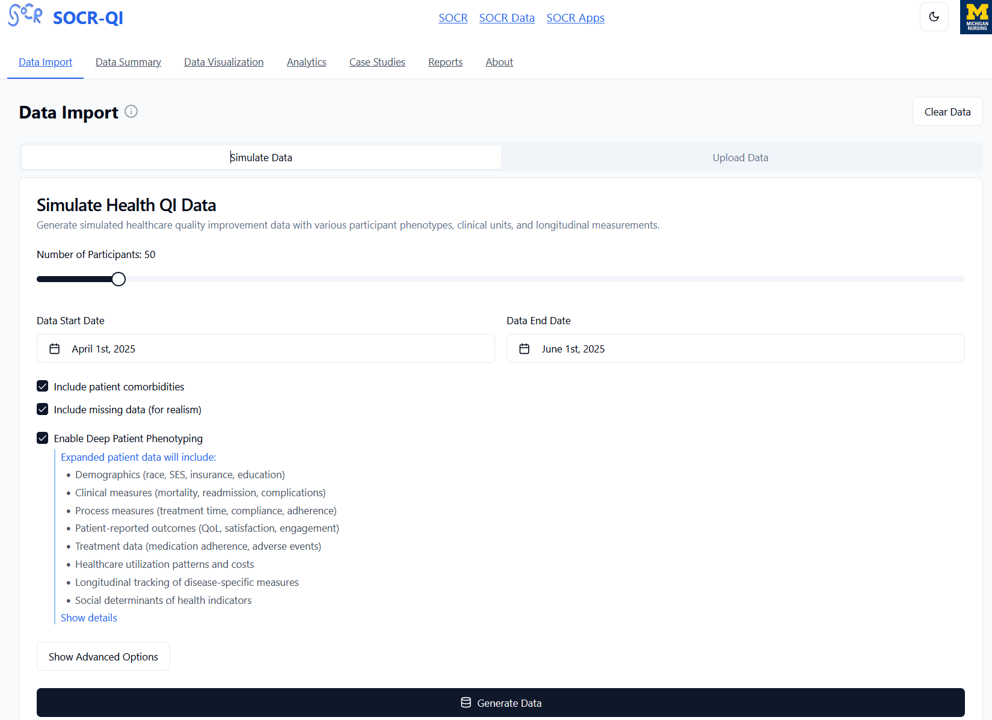This screenshot has width=992, height=720.
Task: Open the Data Visualization tab
Action: click(x=224, y=62)
